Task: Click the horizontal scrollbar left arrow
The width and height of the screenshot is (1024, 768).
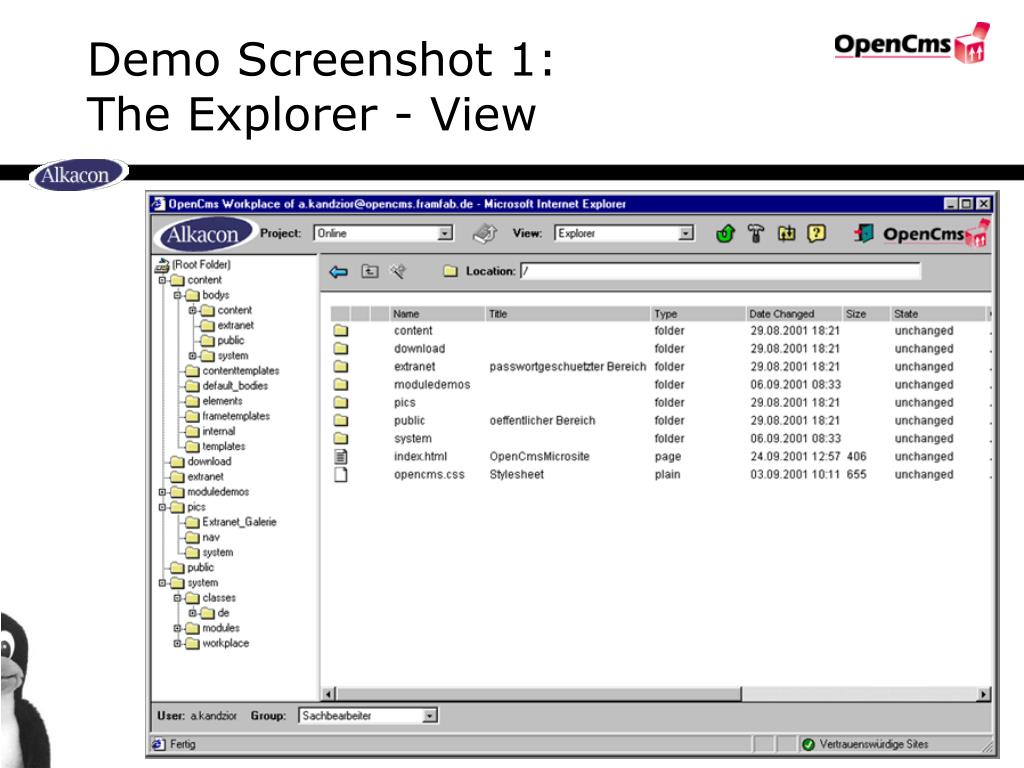Action: click(328, 694)
